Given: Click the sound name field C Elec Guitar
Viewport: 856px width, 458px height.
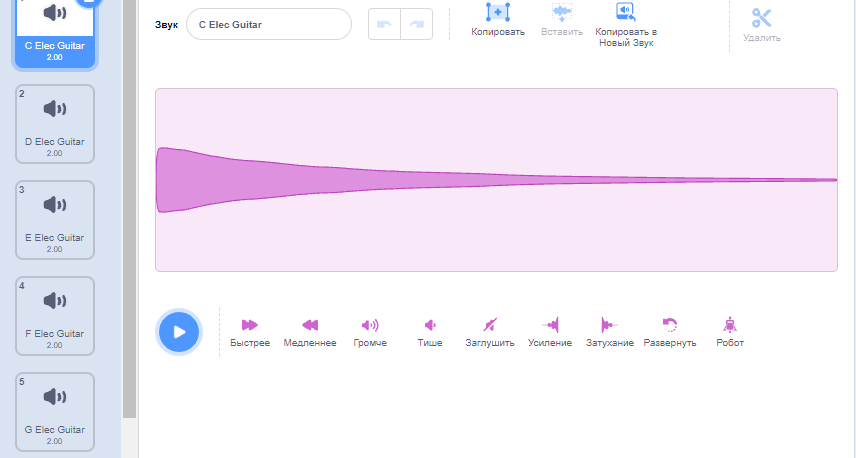Looking at the screenshot, I should [x=269, y=24].
